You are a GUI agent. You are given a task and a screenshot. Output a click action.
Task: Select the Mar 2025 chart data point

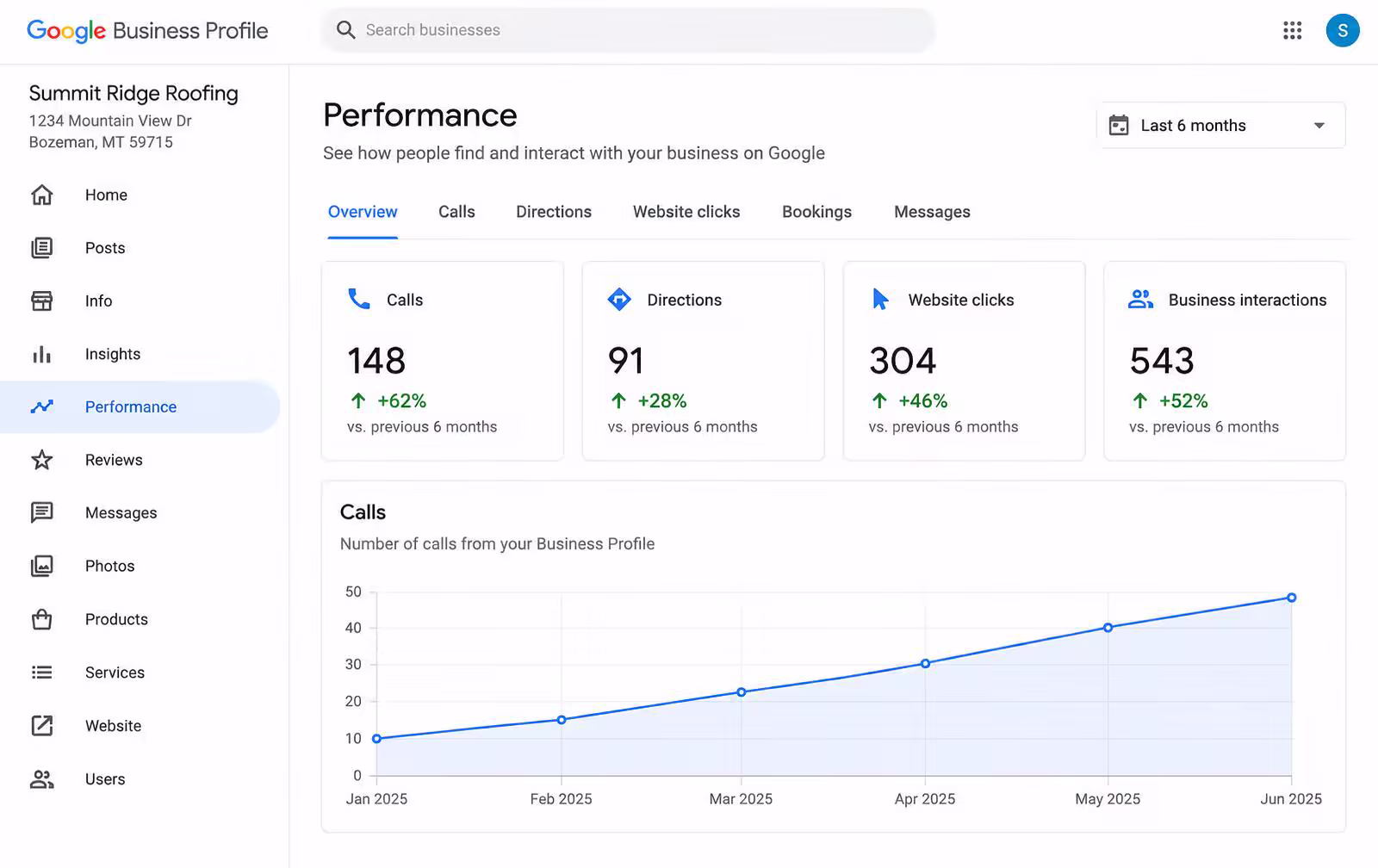tap(742, 692)
